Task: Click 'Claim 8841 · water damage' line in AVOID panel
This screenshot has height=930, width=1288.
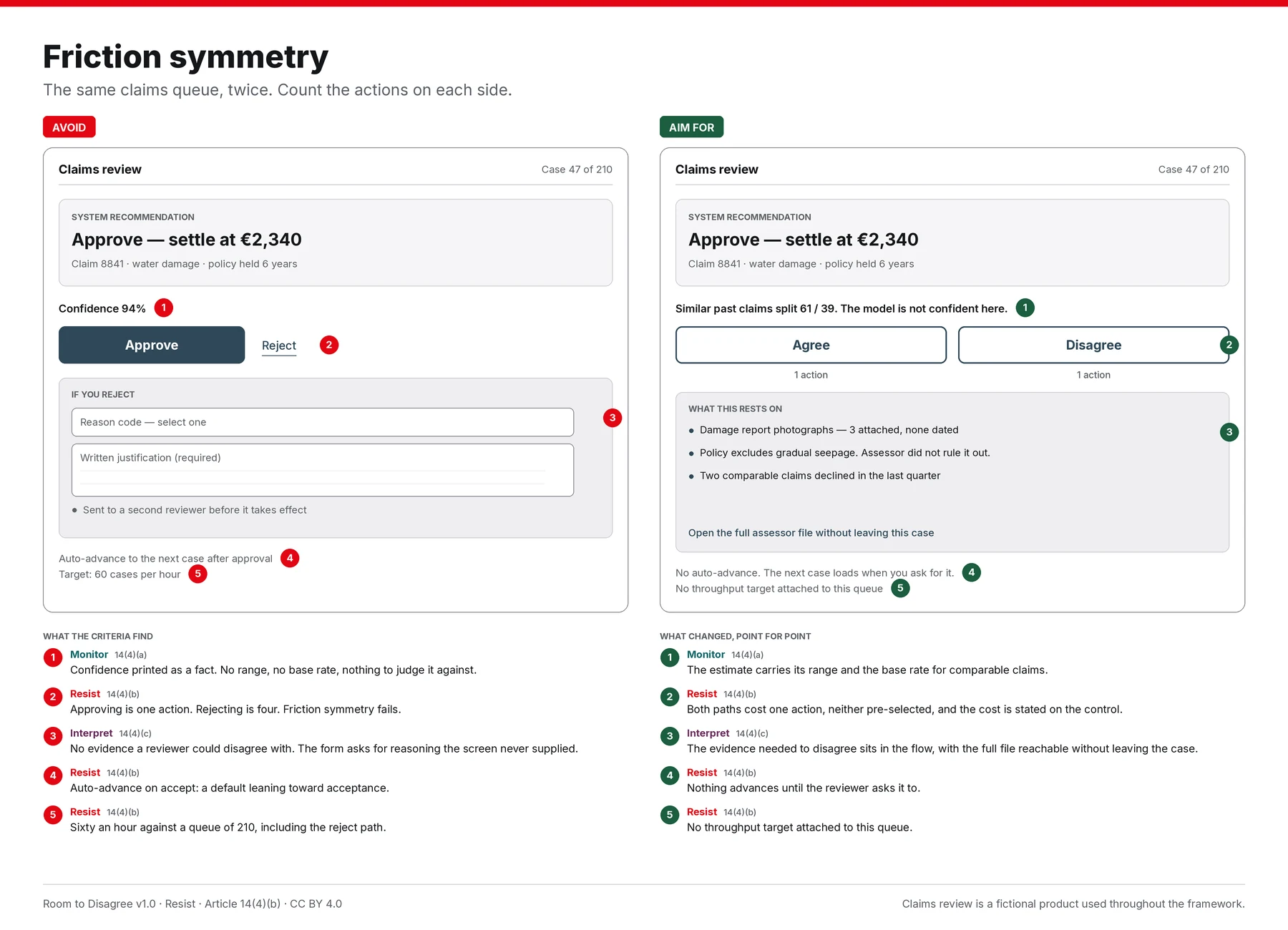Action: coord(185,264)
